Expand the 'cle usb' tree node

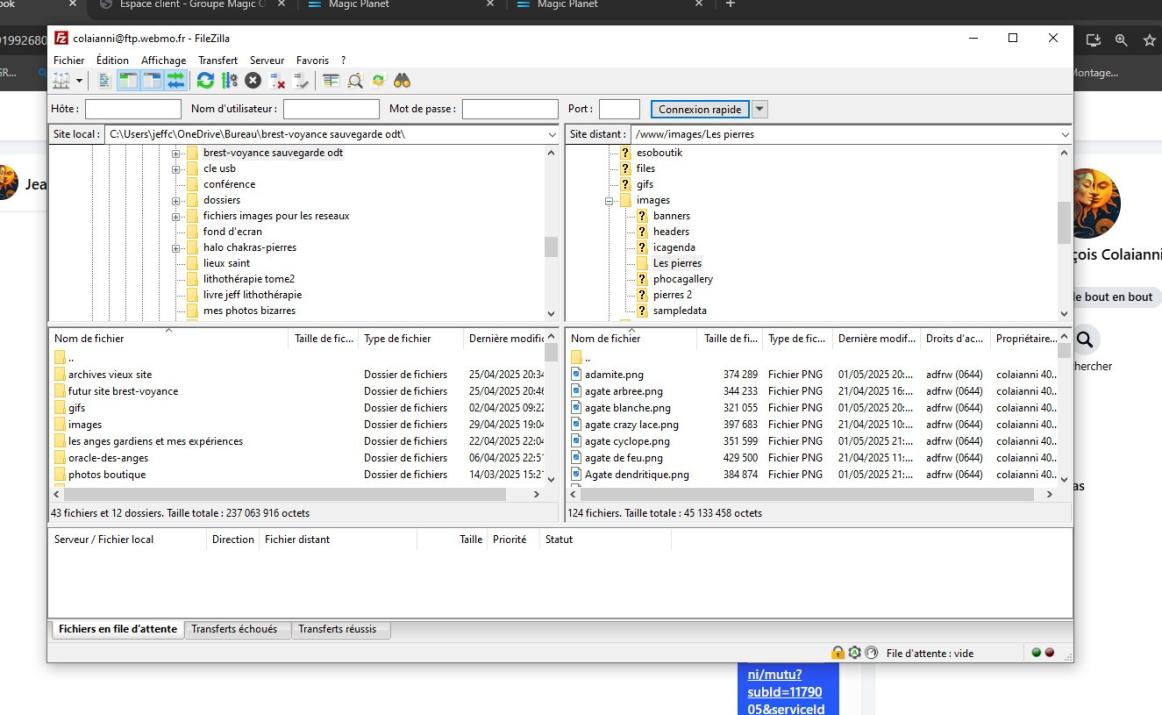coord(176,169)
